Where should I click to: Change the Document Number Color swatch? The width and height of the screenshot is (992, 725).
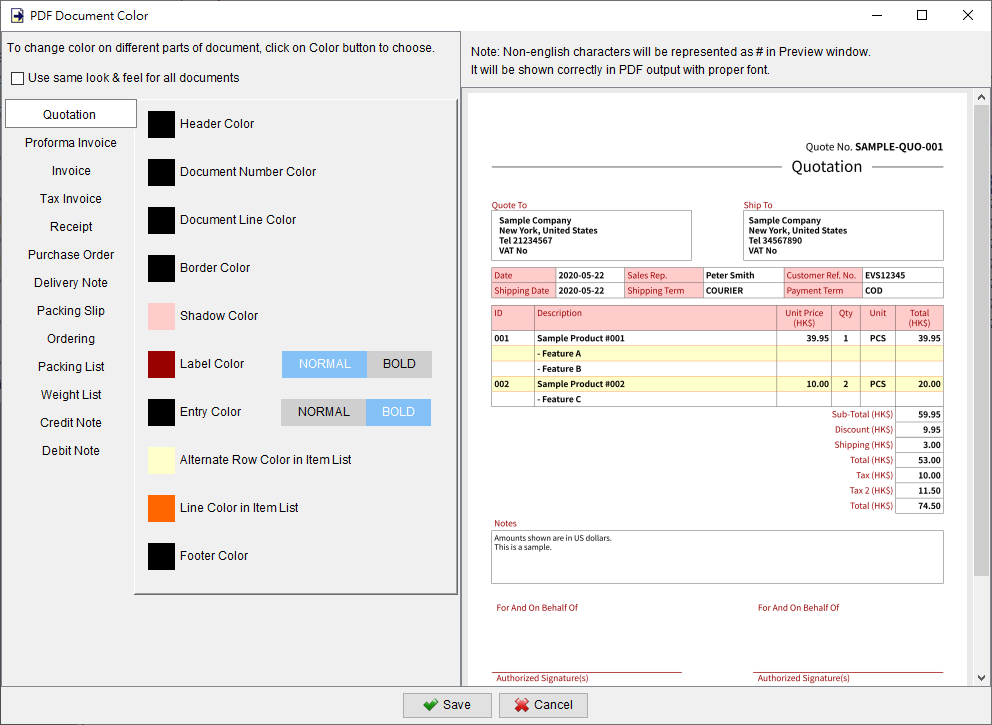tap(161, 172)
